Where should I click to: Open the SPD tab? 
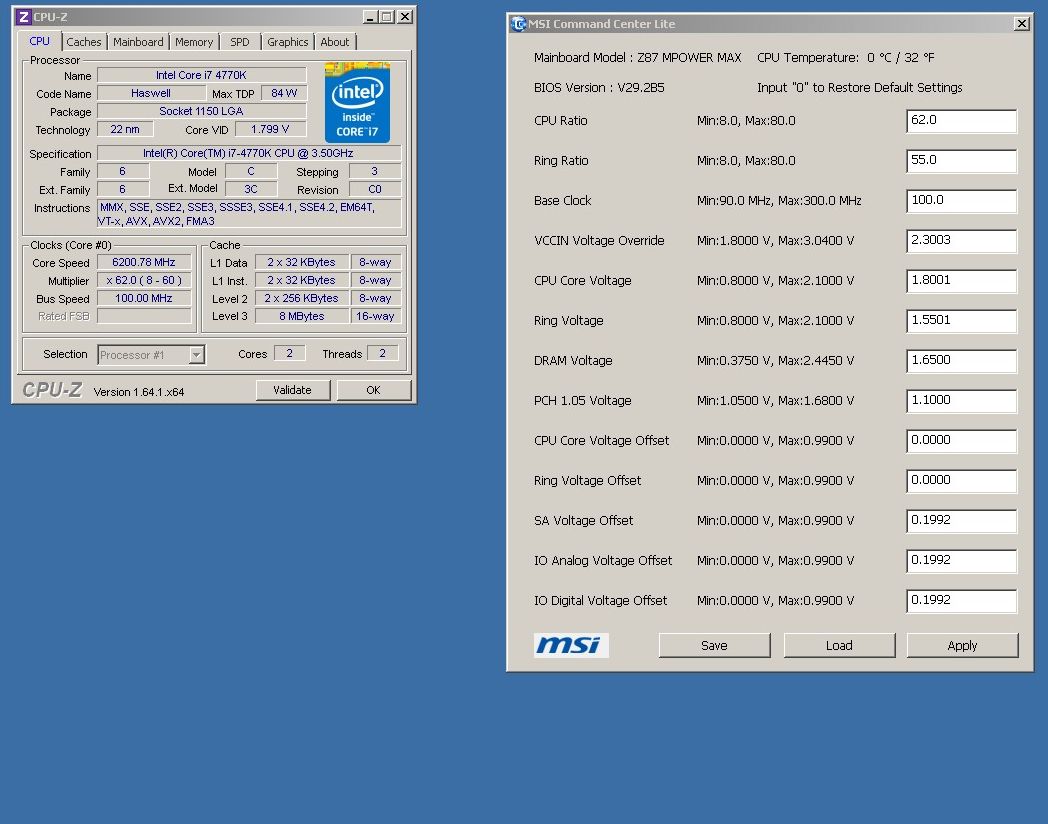(x=240, y=42)
